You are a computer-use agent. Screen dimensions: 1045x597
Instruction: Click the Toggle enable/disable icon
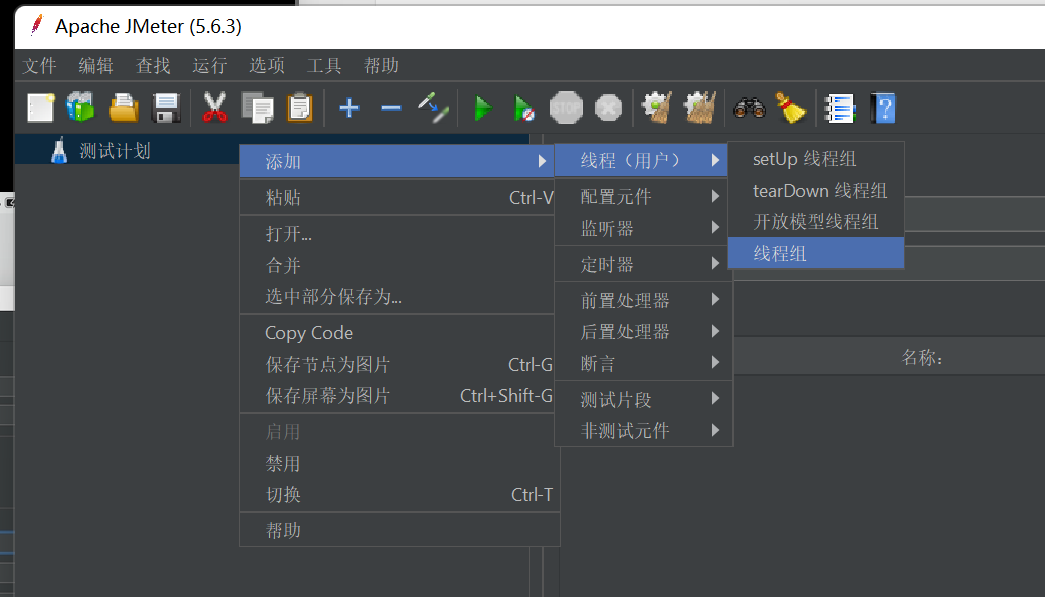click(x=433, y=107)
